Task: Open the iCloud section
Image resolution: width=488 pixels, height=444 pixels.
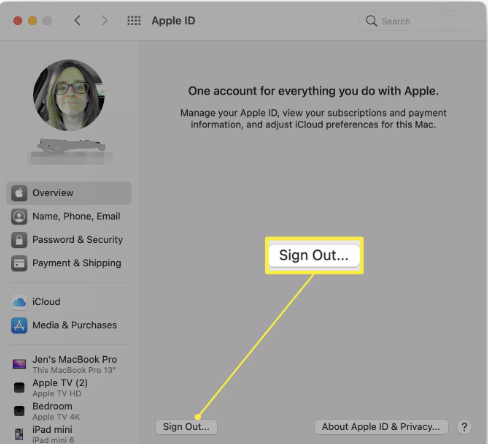Action: tap(69, 302)
